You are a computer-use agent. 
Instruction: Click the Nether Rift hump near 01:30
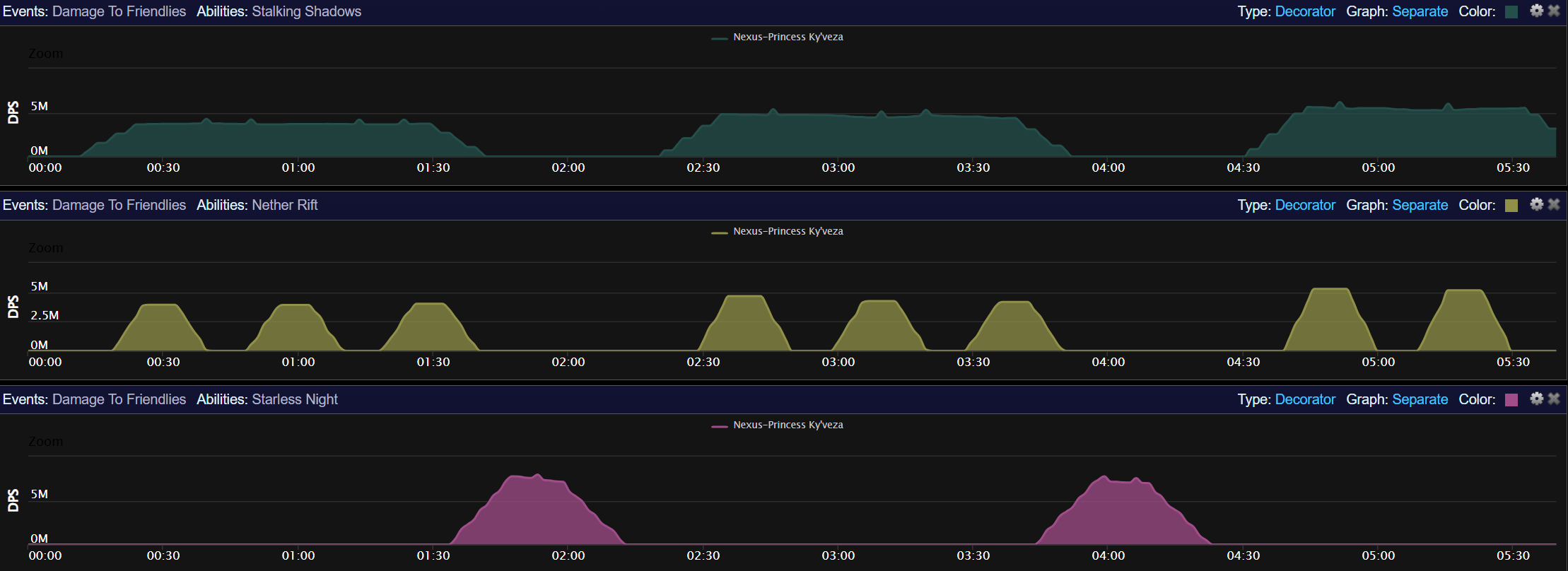pos(430,329)
